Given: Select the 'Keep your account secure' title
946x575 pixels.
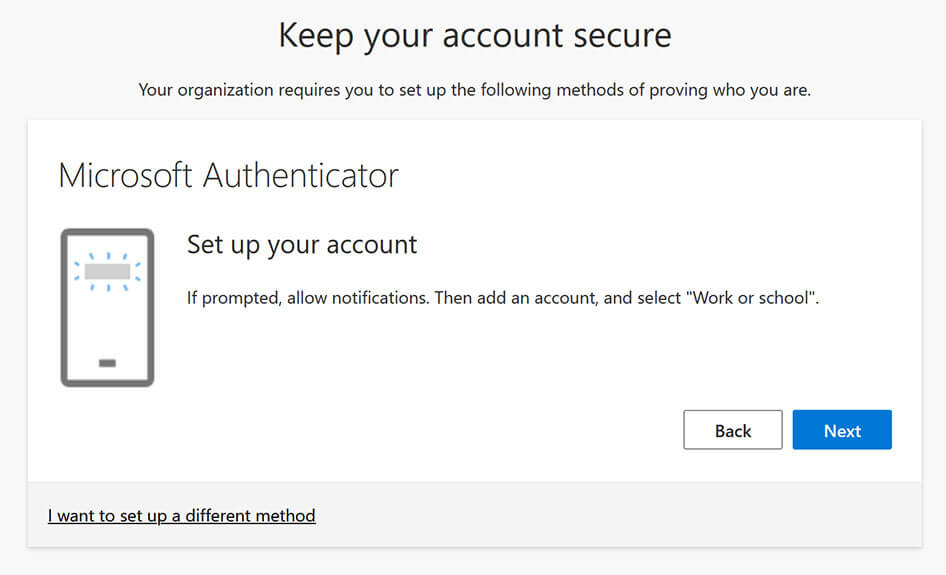Looking at the screenshot, I should click(475, 36).
